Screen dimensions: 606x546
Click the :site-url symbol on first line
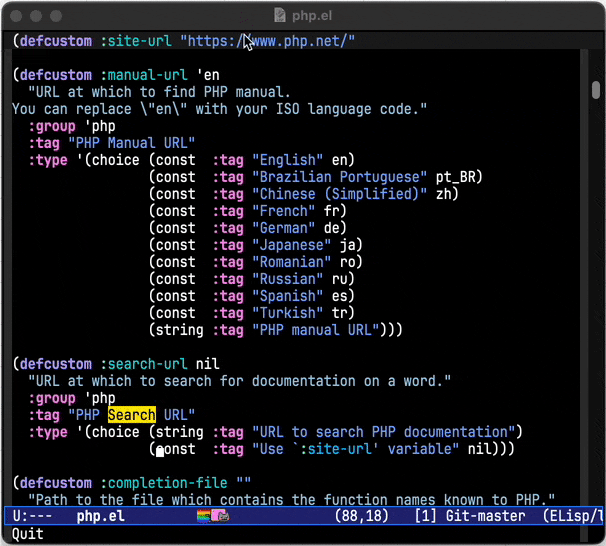136,41
